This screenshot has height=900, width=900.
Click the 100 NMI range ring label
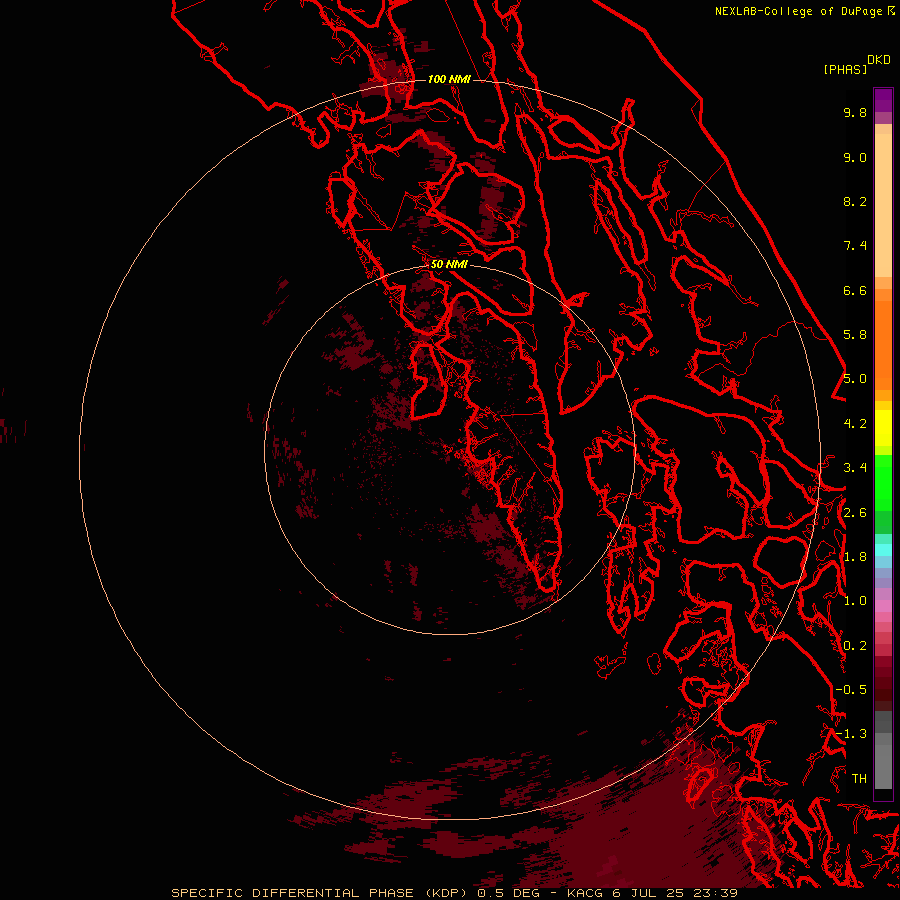click(449, 79)
